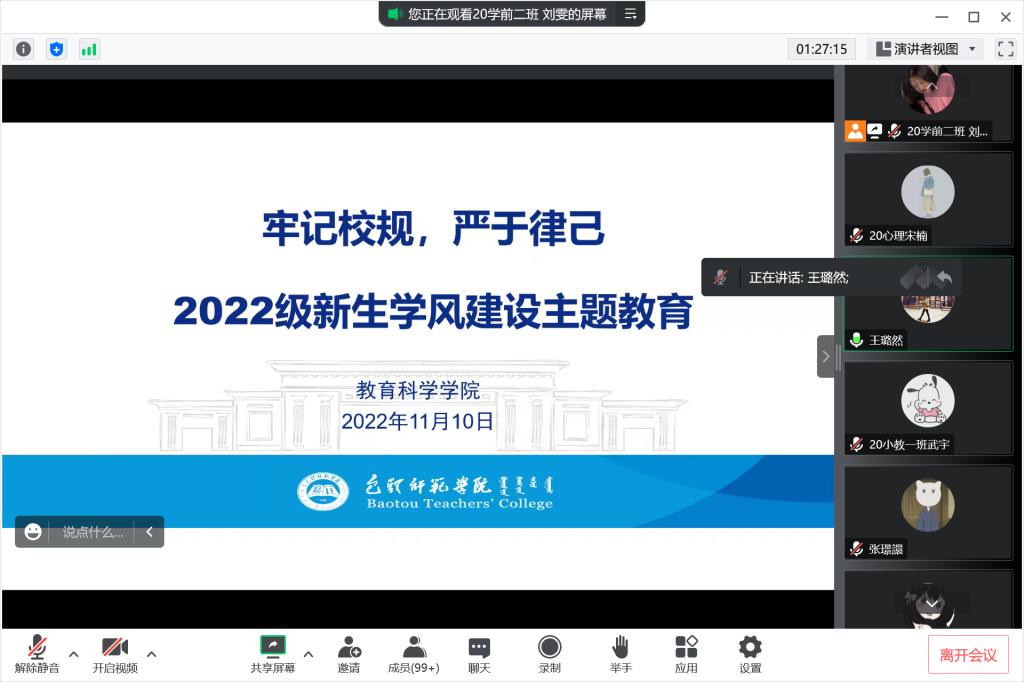Unmute microphone with 解除静音
Image resolution: width=1024 pixels, height=682 pixels.
[37, 654]
